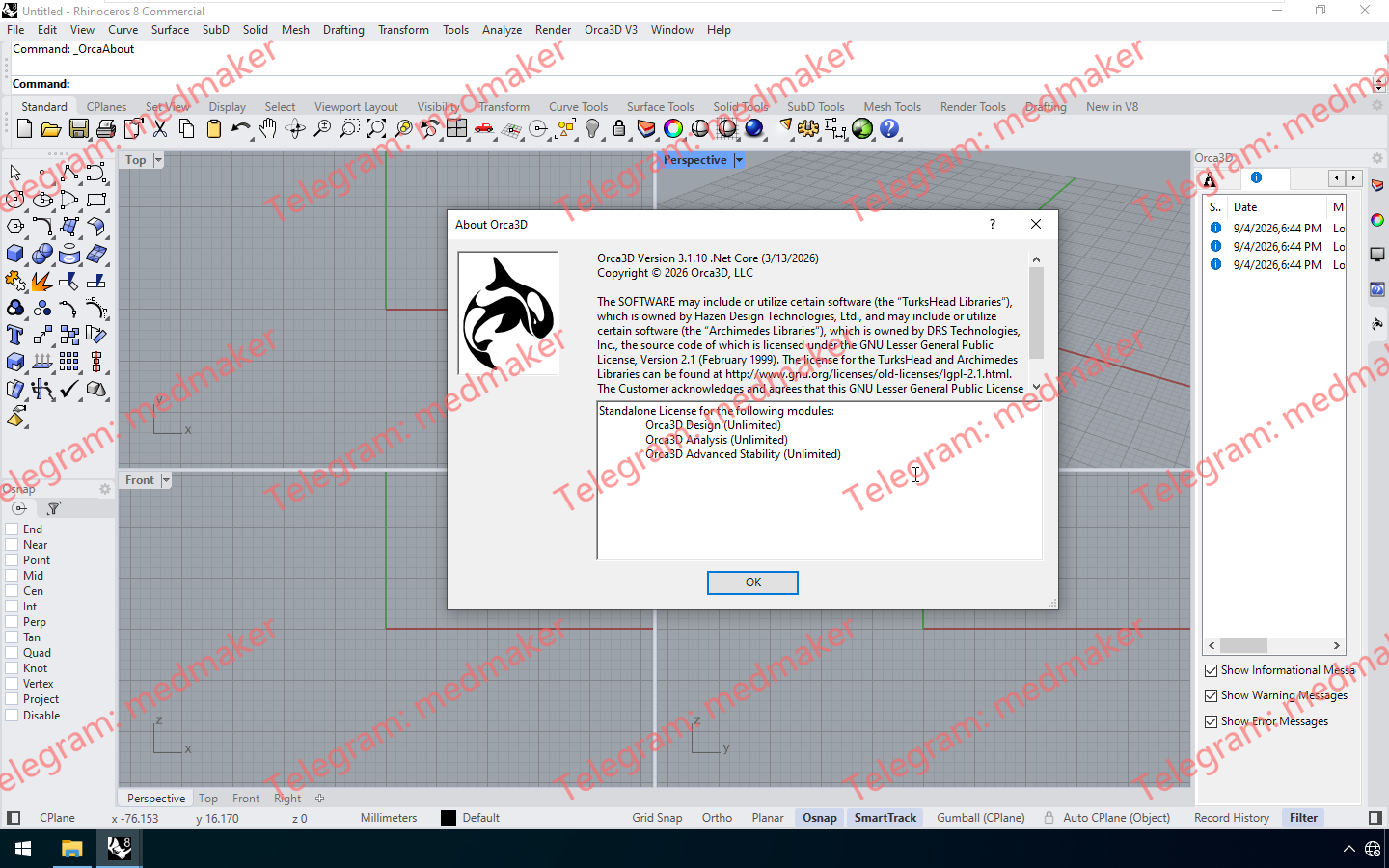Open a file with folder icon
The width and height of the screenshot is (1389, 868).
[x=51, y=128]
